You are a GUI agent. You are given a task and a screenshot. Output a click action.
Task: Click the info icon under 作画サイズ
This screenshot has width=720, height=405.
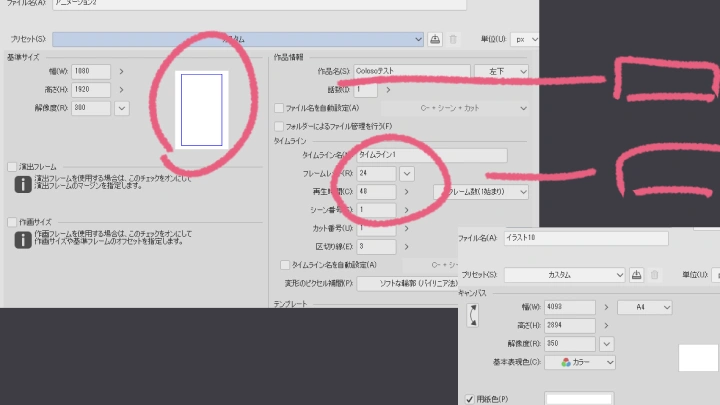pyautogui.click(x=21, y=240)
